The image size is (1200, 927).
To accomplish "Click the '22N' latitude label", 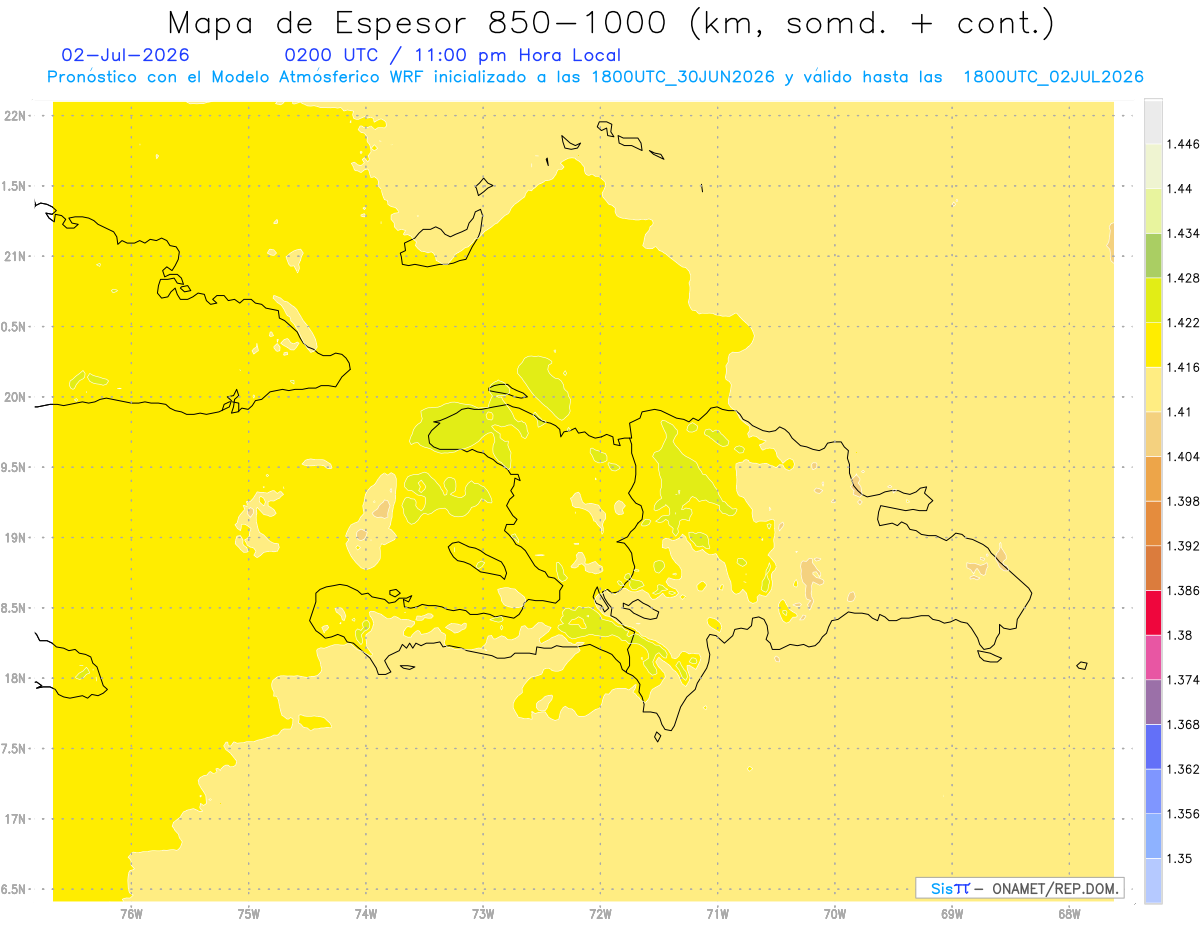I will [17, 115].
